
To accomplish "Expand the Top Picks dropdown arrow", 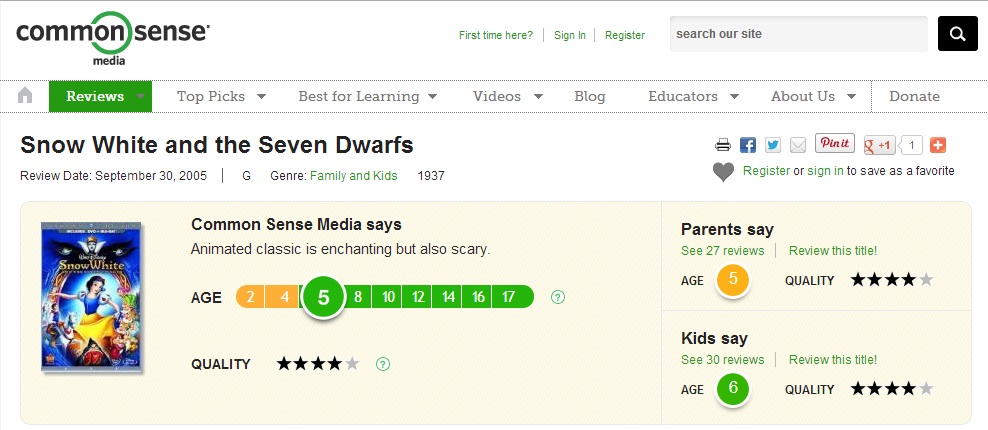I will (261, 97).
